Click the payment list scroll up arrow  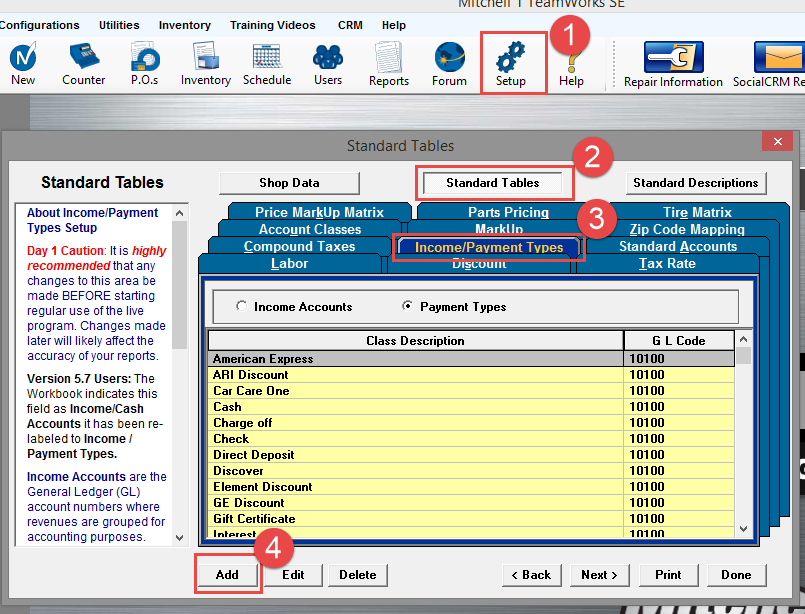tap(743, 339)
